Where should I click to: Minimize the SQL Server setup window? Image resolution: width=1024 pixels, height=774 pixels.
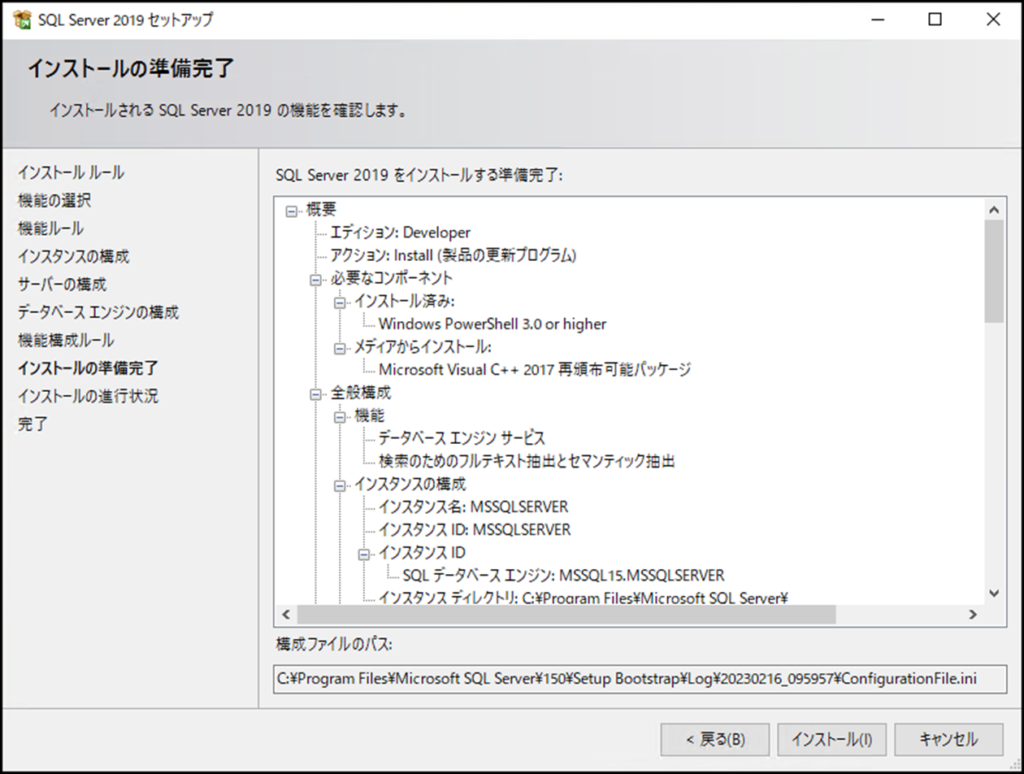coord(878,20)
